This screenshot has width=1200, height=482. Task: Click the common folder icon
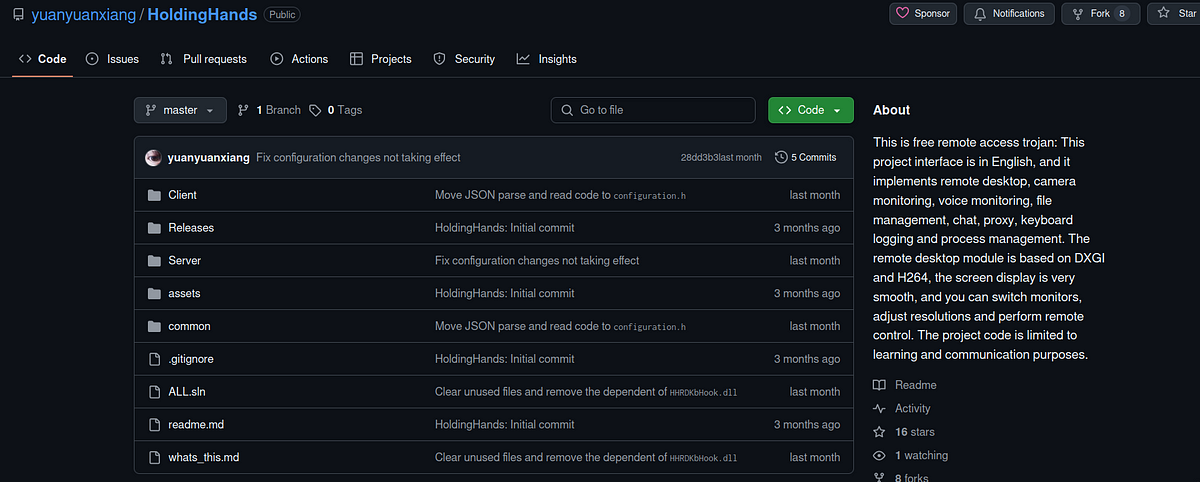tap(154, 326)
